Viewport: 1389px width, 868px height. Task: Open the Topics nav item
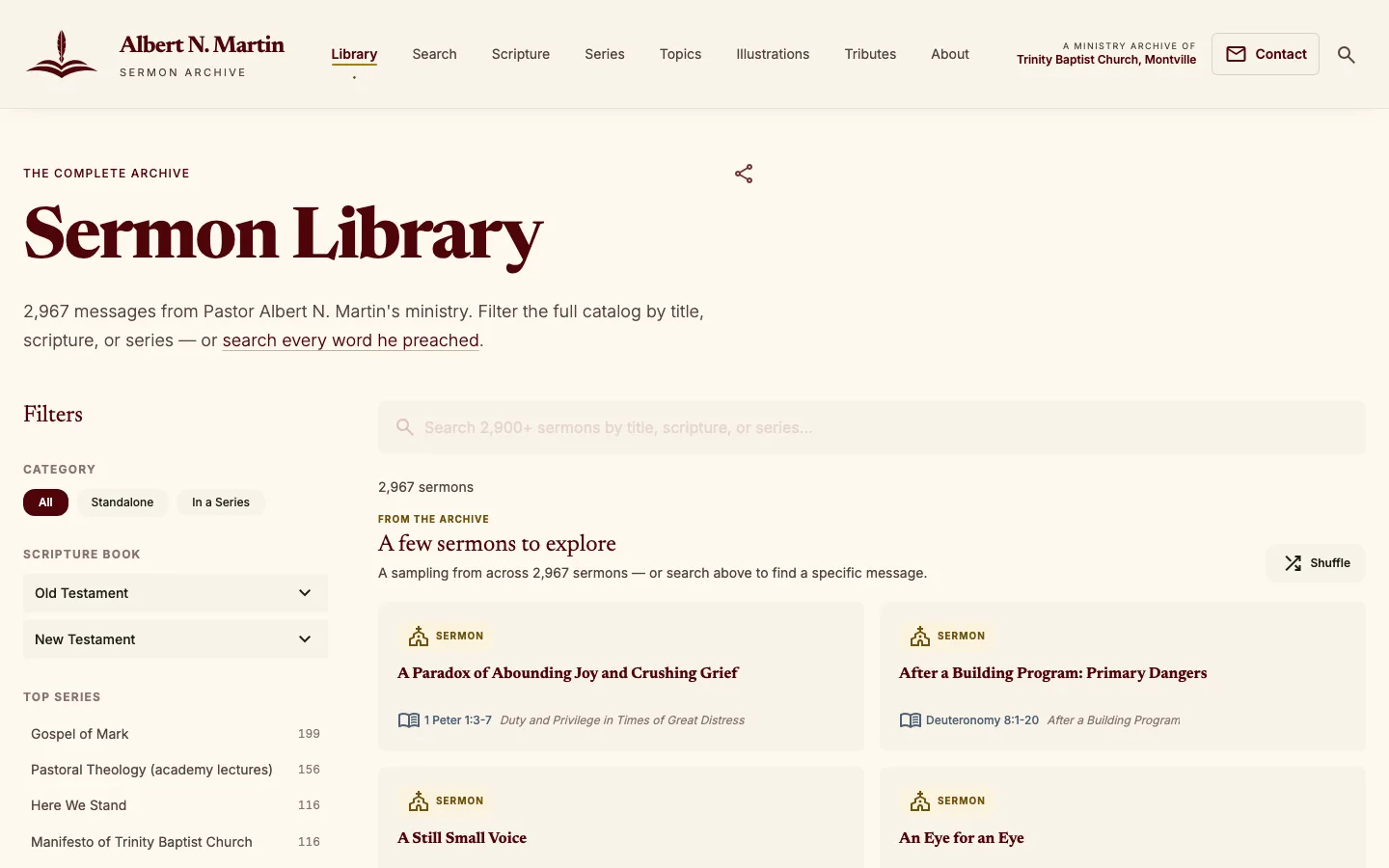[680, 55]
